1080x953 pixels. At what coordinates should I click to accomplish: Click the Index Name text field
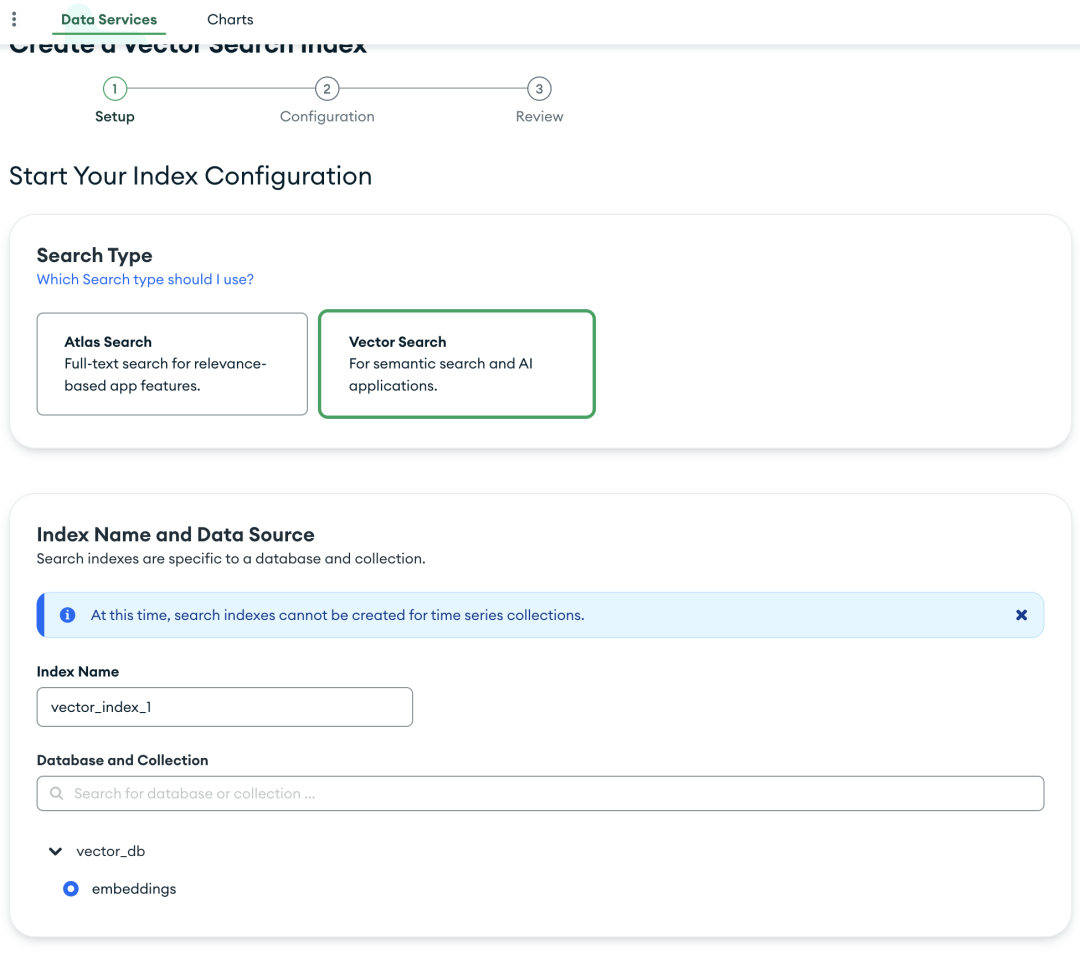[224, 707]
